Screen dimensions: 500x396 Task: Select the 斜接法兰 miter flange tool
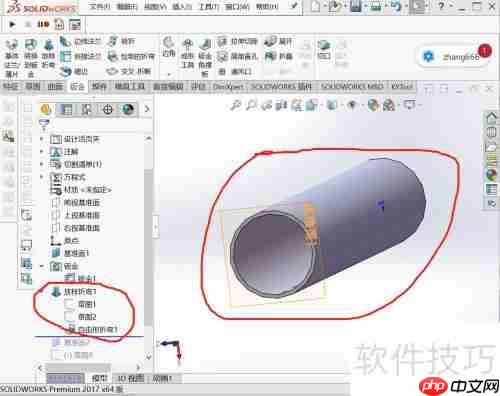tap(80, 56)
